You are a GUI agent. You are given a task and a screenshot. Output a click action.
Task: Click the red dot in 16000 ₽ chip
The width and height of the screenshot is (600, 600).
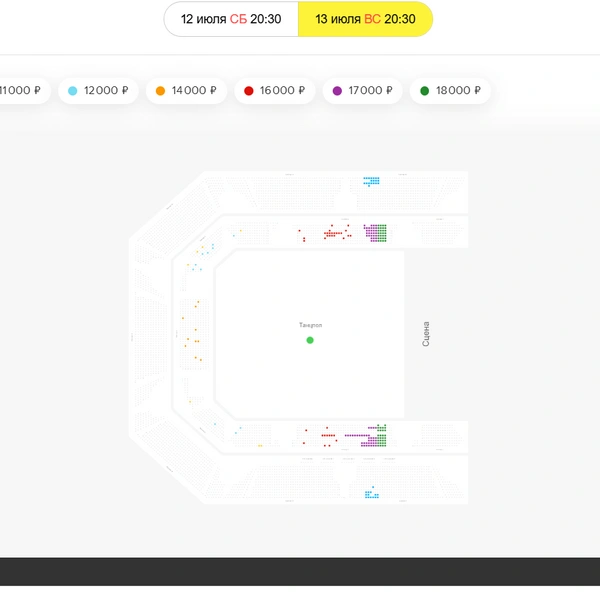249,91
